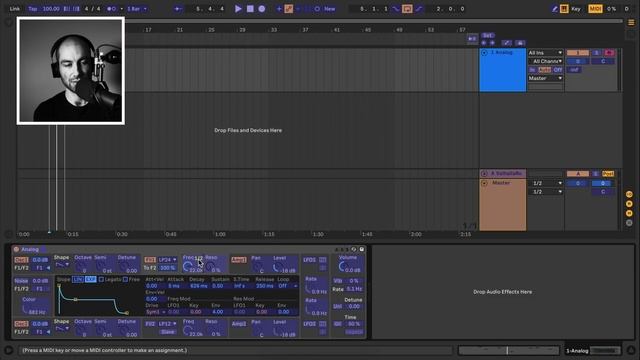
Task: Arm the Arrangement Record button
Action: tap(262, 9)
